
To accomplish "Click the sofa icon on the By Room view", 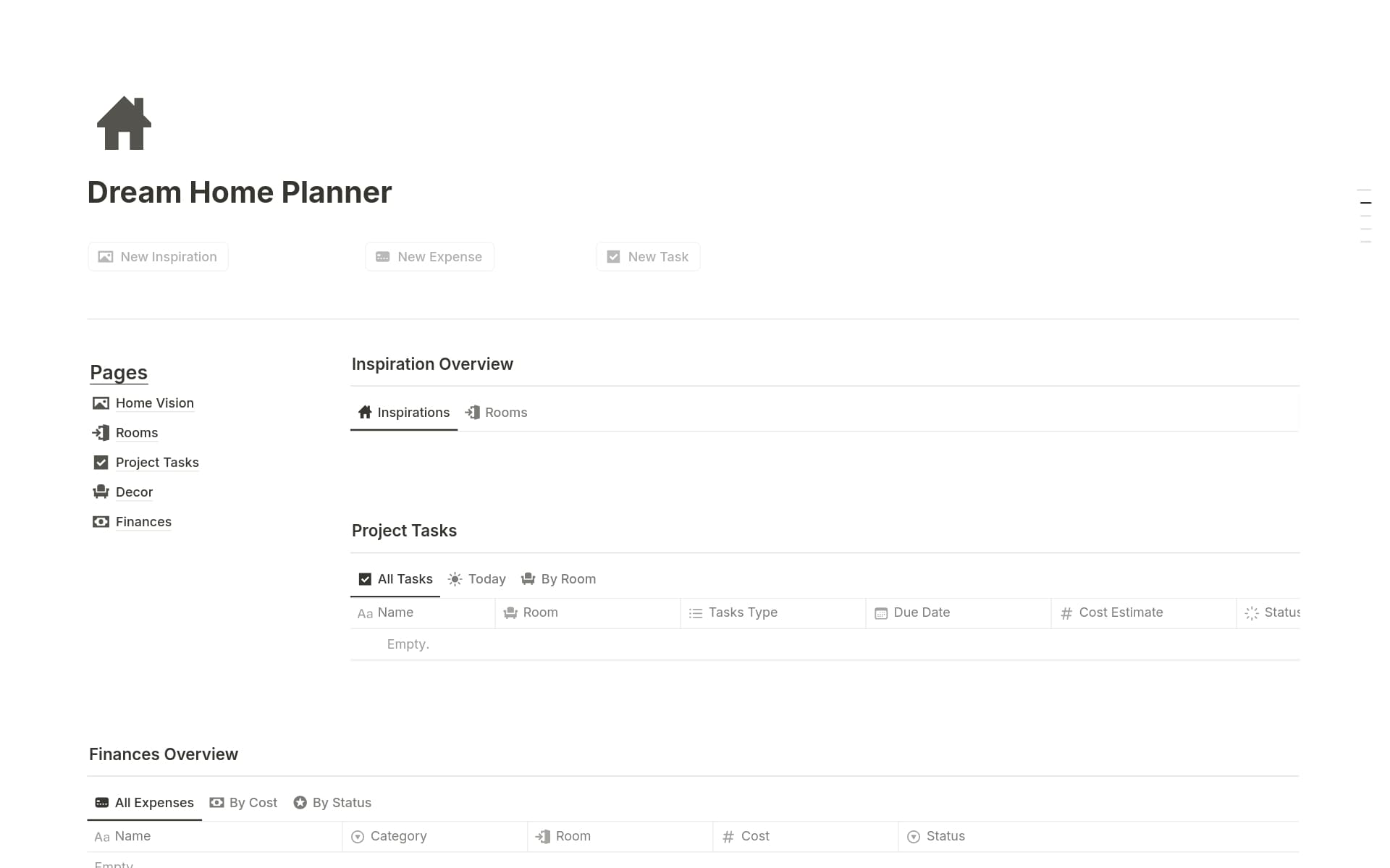I will 528,578.
